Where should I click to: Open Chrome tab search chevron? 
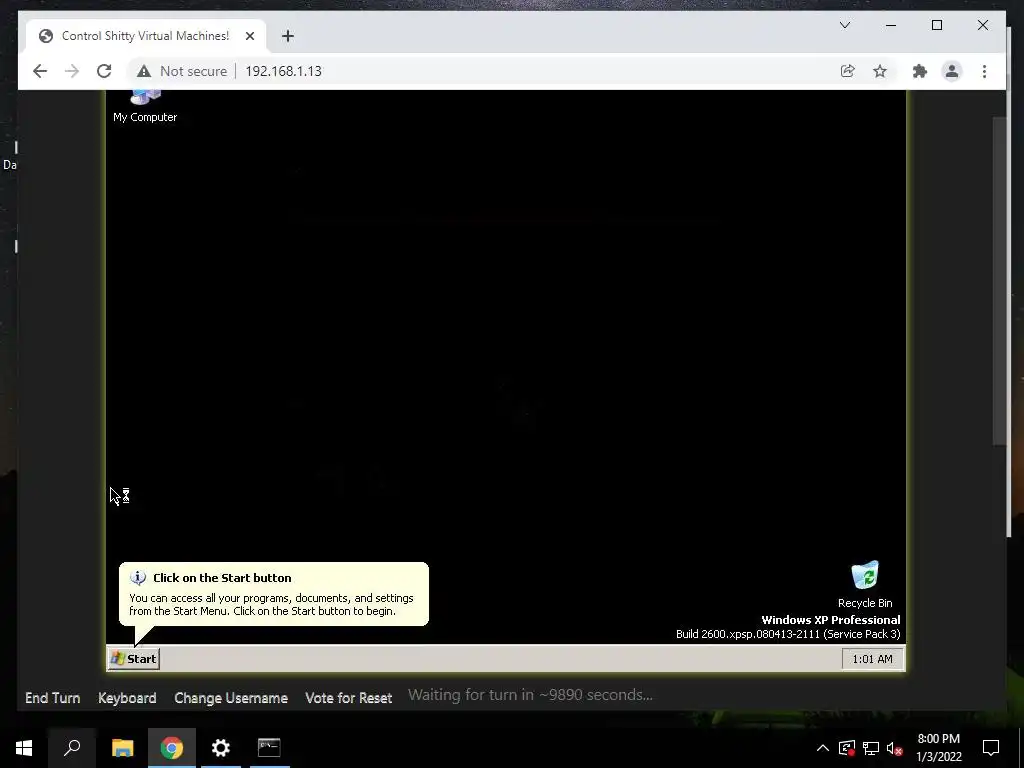(x=844, y=25)
